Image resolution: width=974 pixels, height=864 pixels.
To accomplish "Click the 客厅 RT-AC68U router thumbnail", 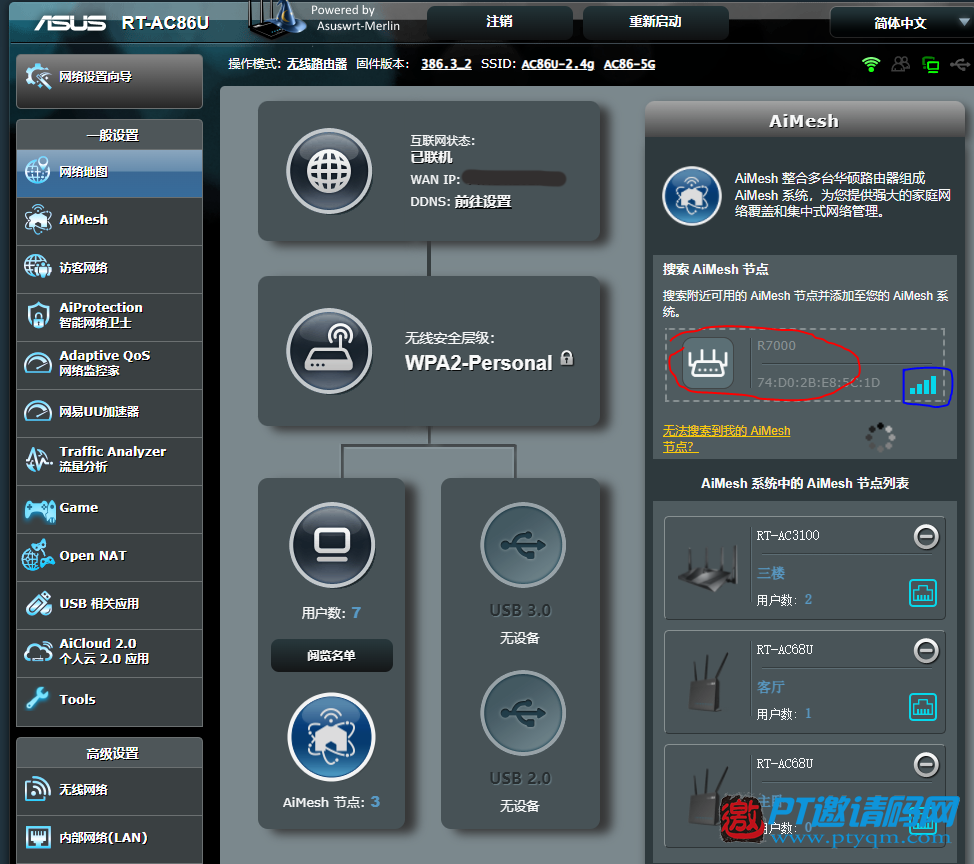I will (708, 681).
